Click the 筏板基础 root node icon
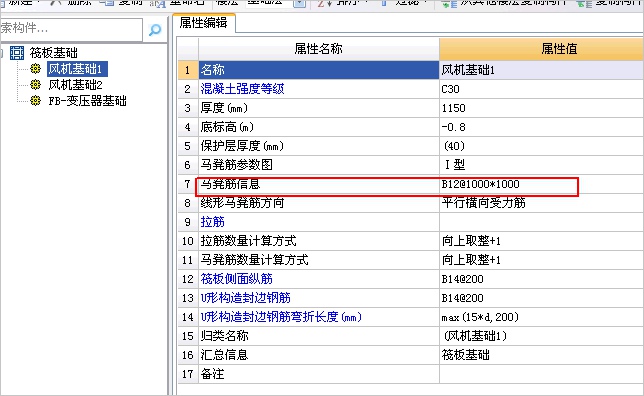The height and width of the screenshot is (396, 644). [x=17, y=53]
